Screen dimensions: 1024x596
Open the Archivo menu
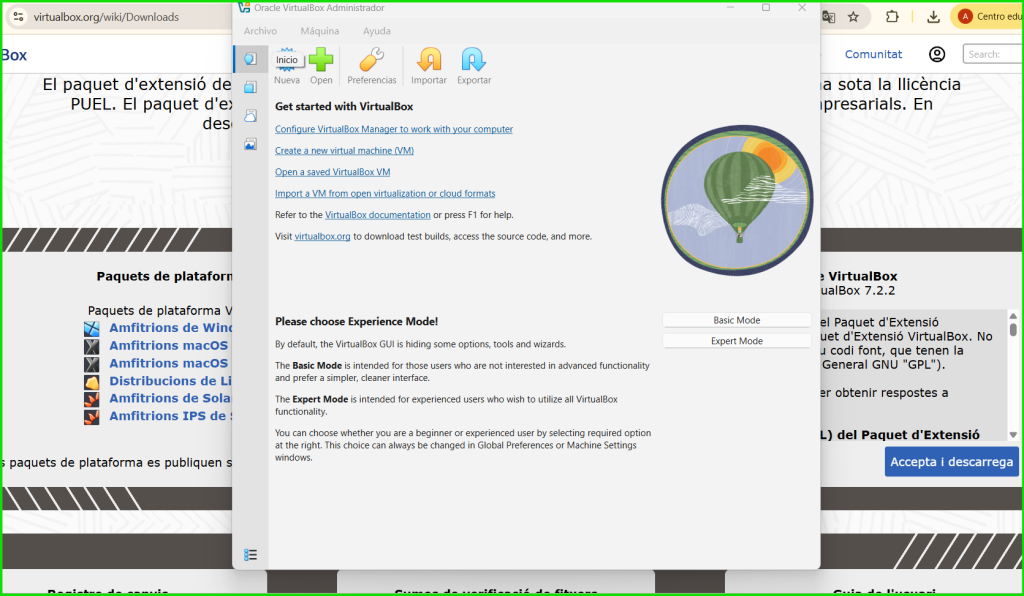coord(260,31)
